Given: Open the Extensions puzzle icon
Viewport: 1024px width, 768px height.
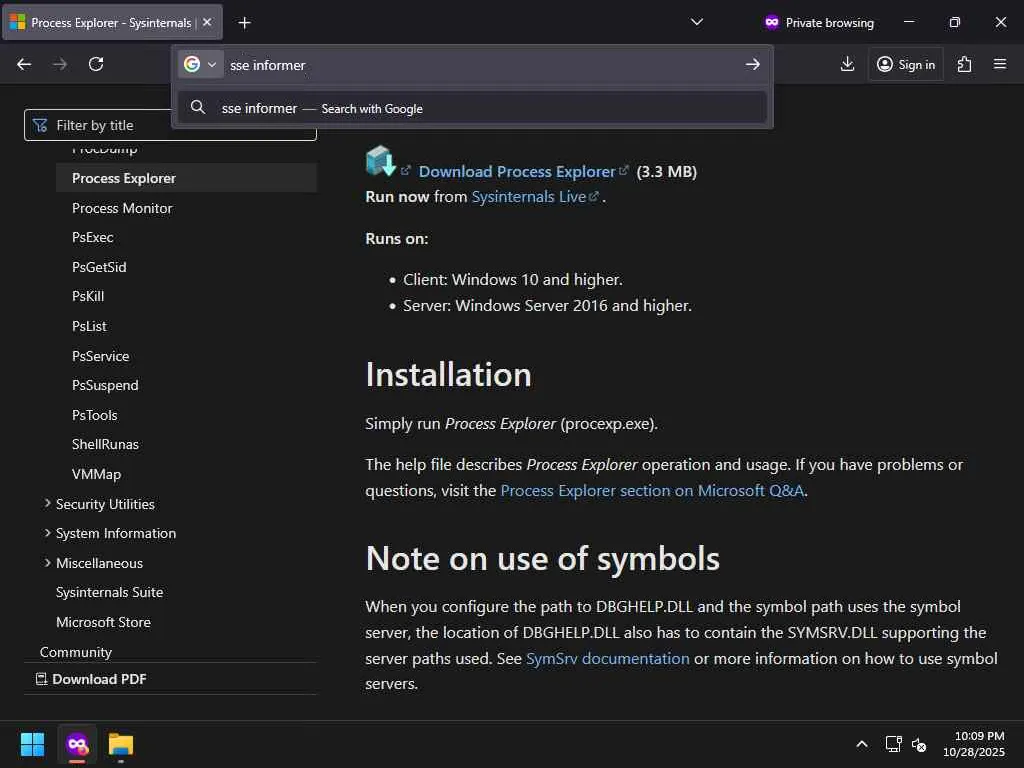Looking at the screenshot, I should coord(964,64).
